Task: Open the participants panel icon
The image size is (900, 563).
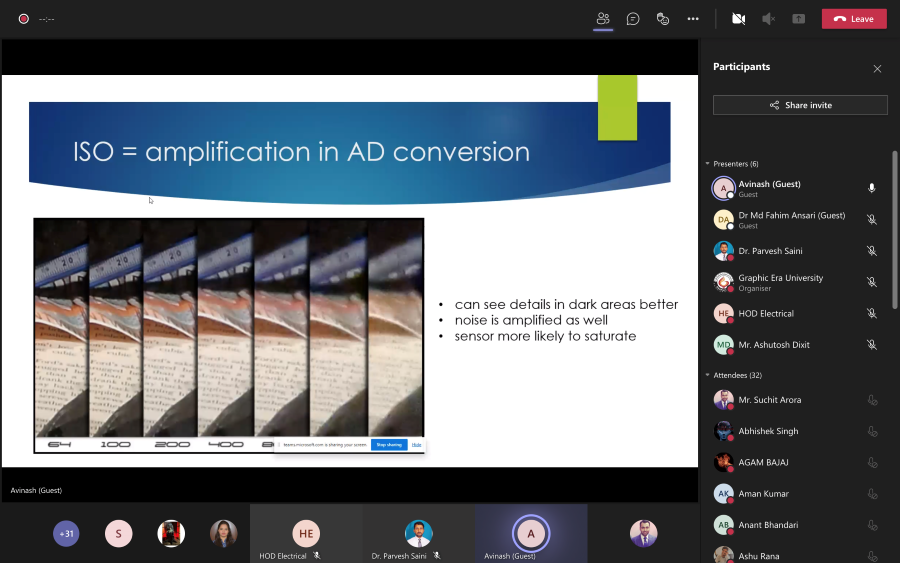Action: click(x=603, y=19)
